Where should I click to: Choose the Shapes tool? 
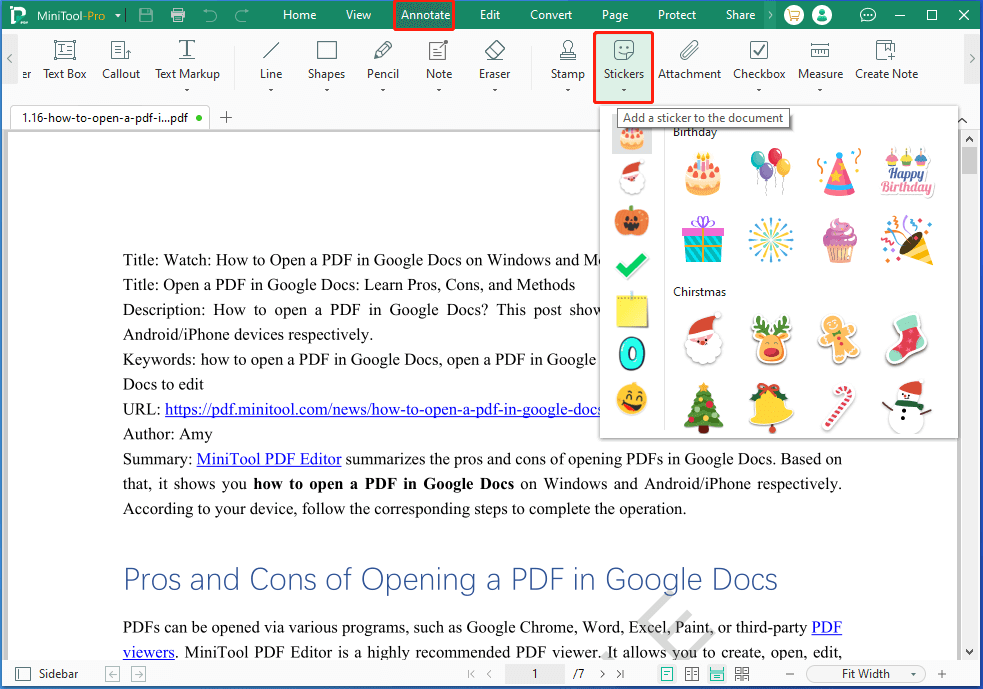pyautogui.click(x=326, y=65)
